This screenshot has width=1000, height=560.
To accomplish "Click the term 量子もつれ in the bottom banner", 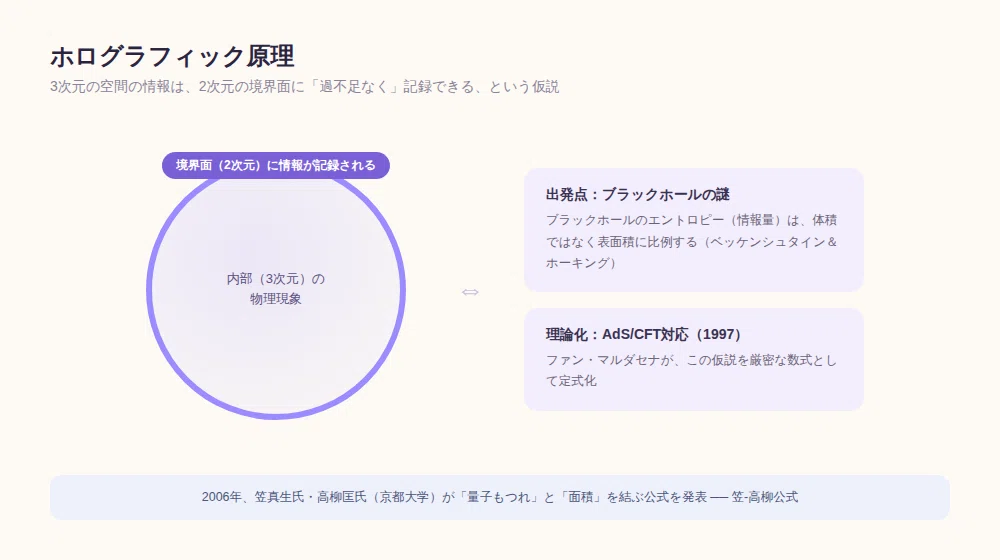I will pyautogui.click(x=498, y=497).
